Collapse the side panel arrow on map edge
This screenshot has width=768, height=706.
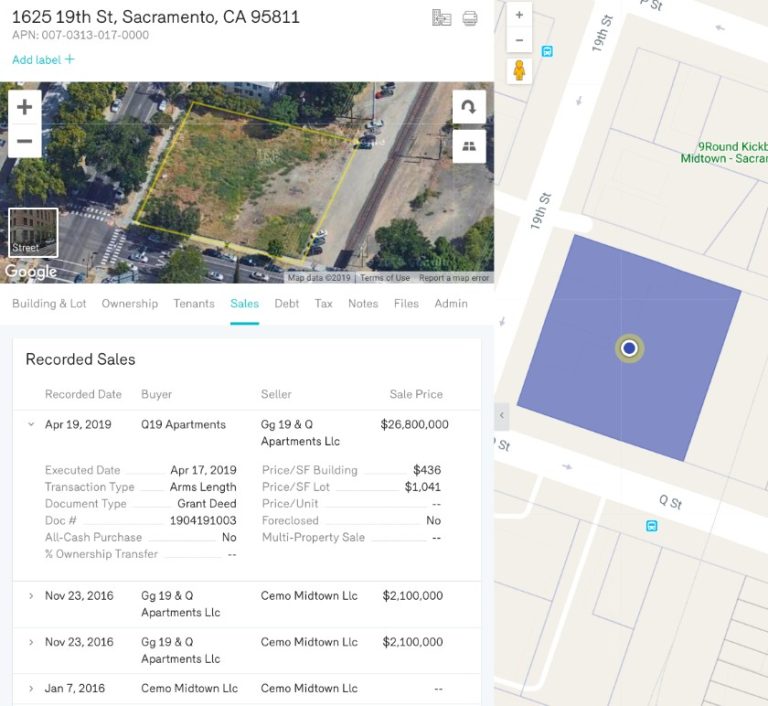coord(502,415)
